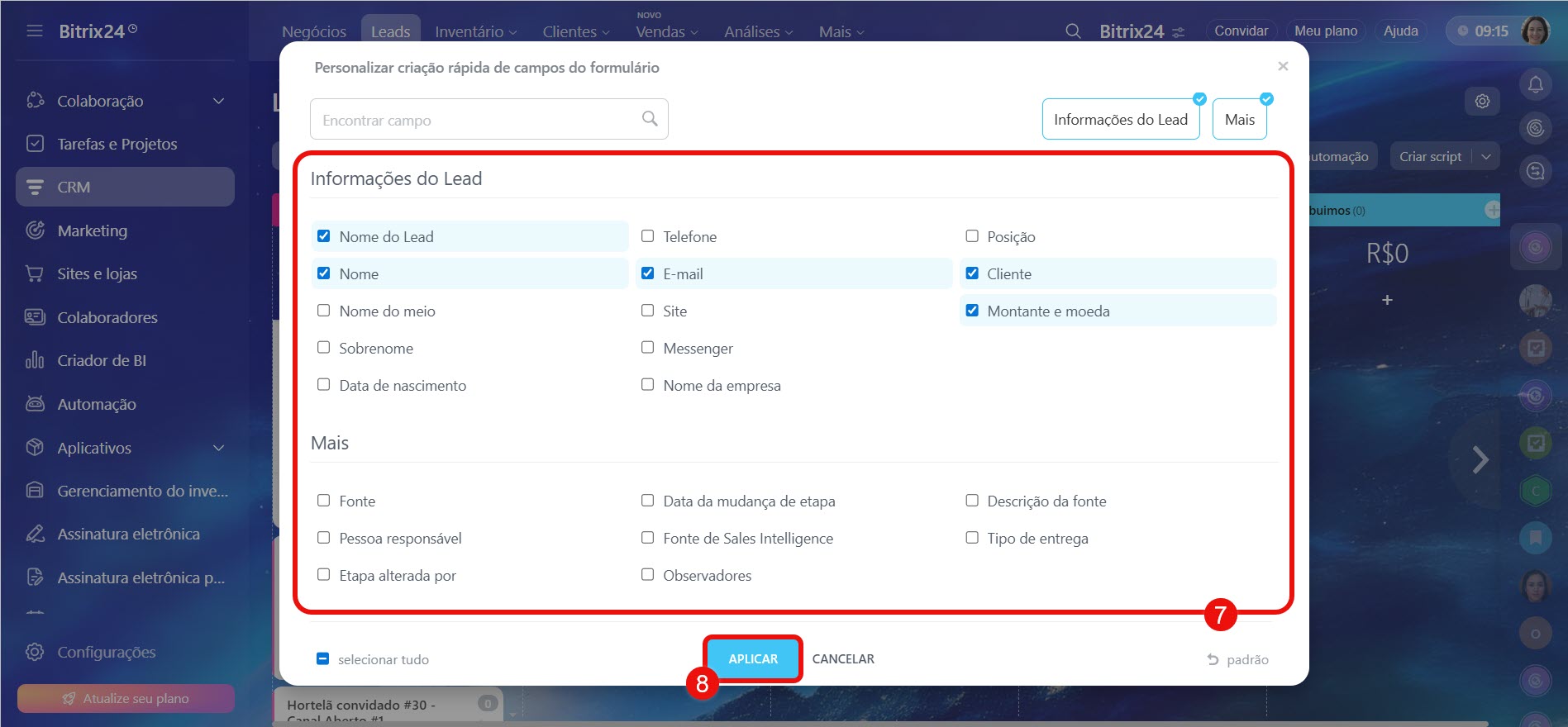This screenshot has height=727, width=1568.
Task: Open Marketing from the sidebar
Action: pyautogui.click(x=92, y=230)
